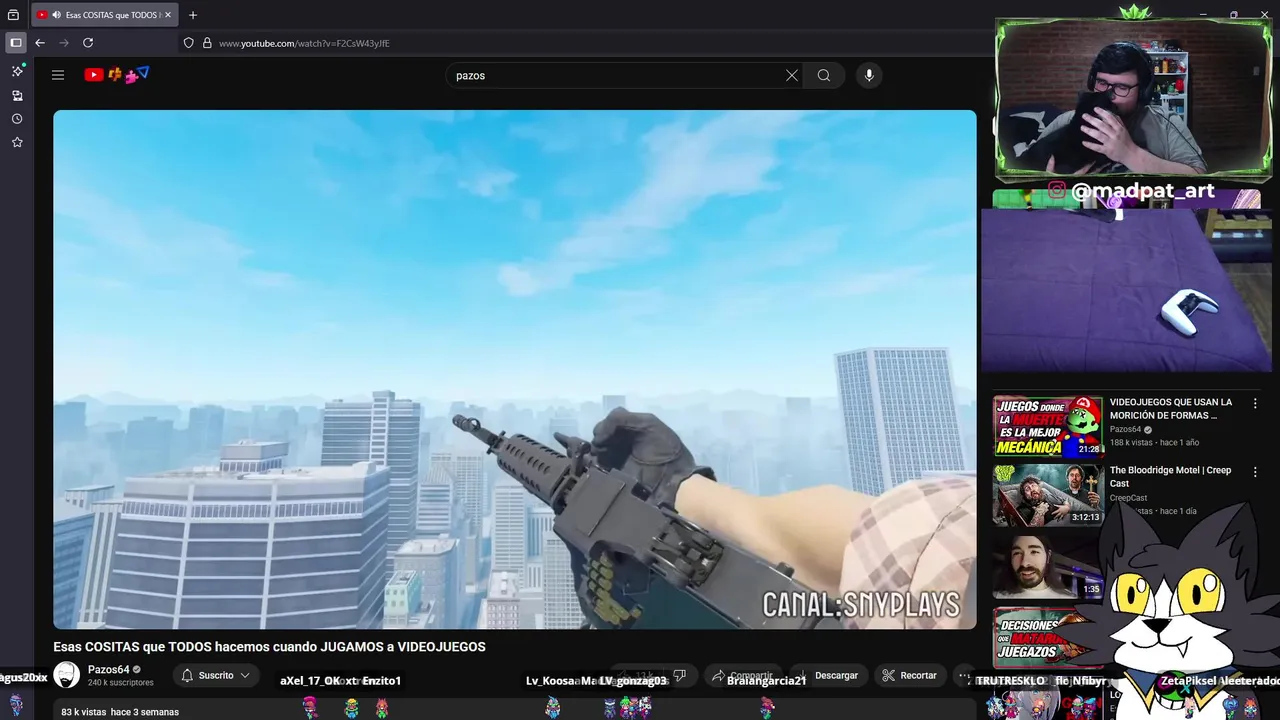Reload the page with refresh icon

88,43
